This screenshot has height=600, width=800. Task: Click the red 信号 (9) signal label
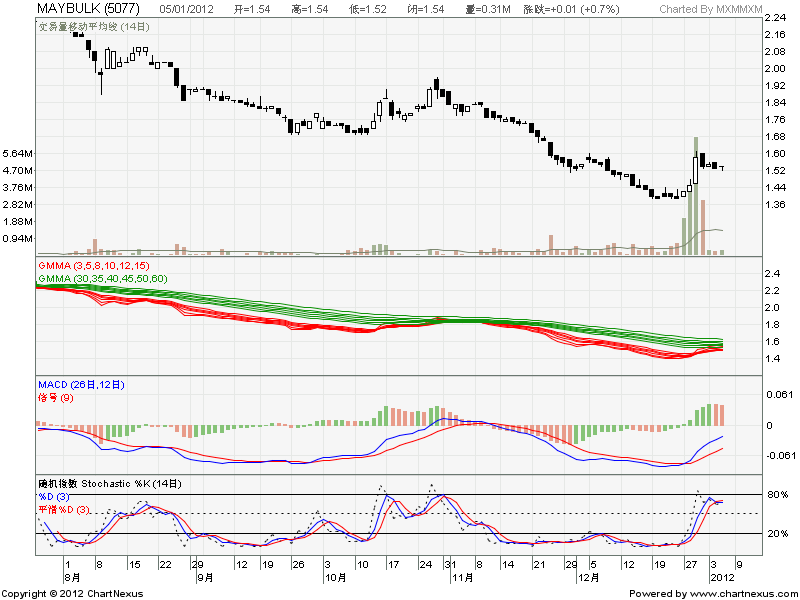(55, 399)
